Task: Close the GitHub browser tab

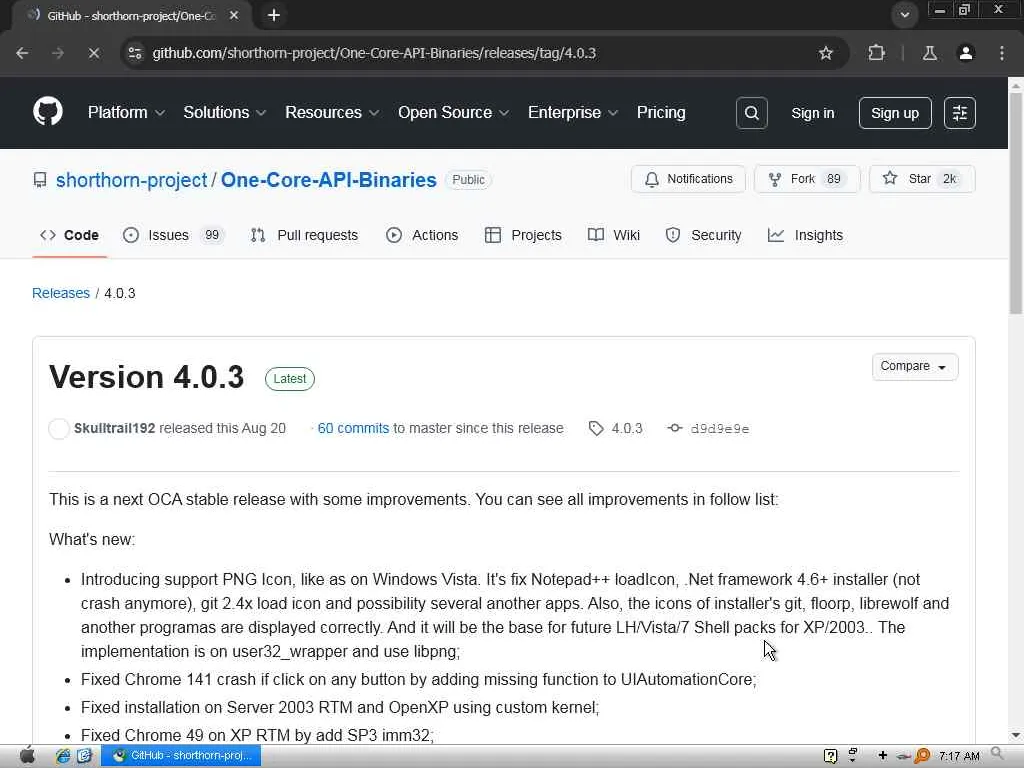Action: [234, 15]
